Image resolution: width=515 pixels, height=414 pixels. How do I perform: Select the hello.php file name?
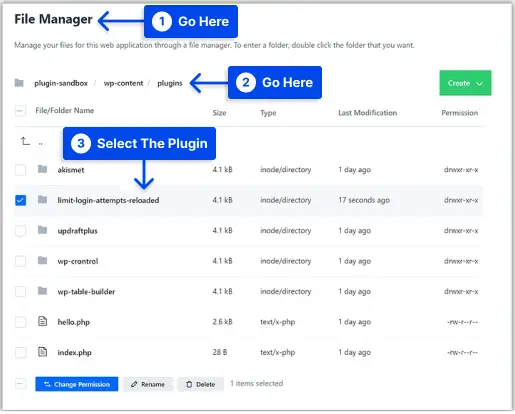[74, 322]
